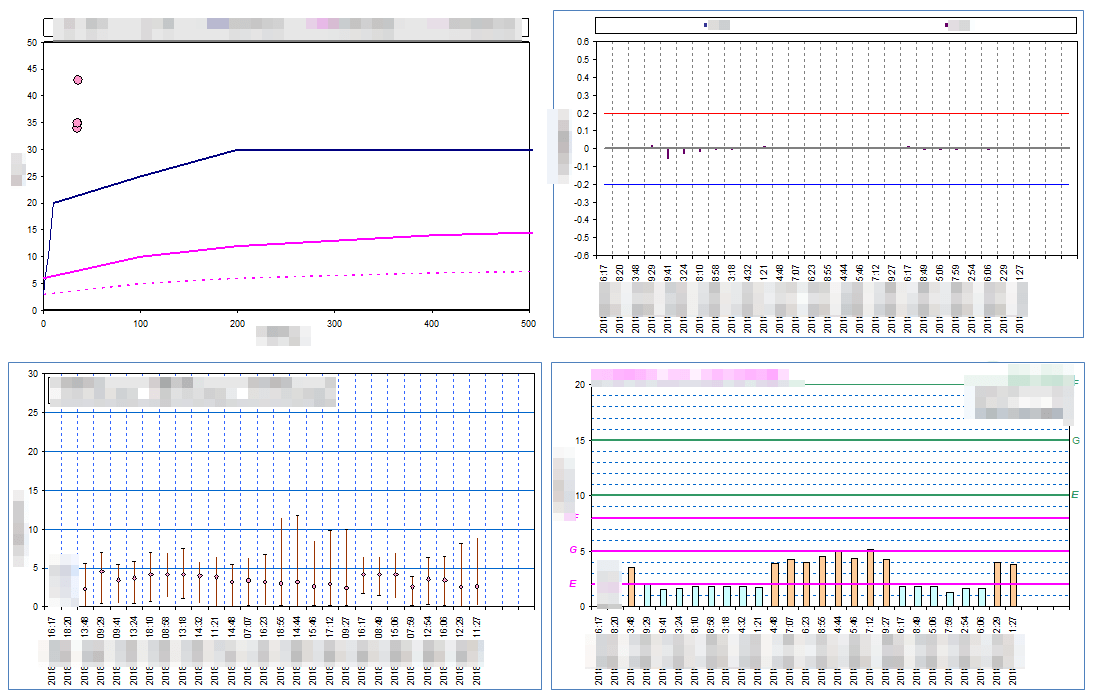Select the tallest orange bar at 7:12
Viewport: 1093px width, 700px height.
pos(870,578)
